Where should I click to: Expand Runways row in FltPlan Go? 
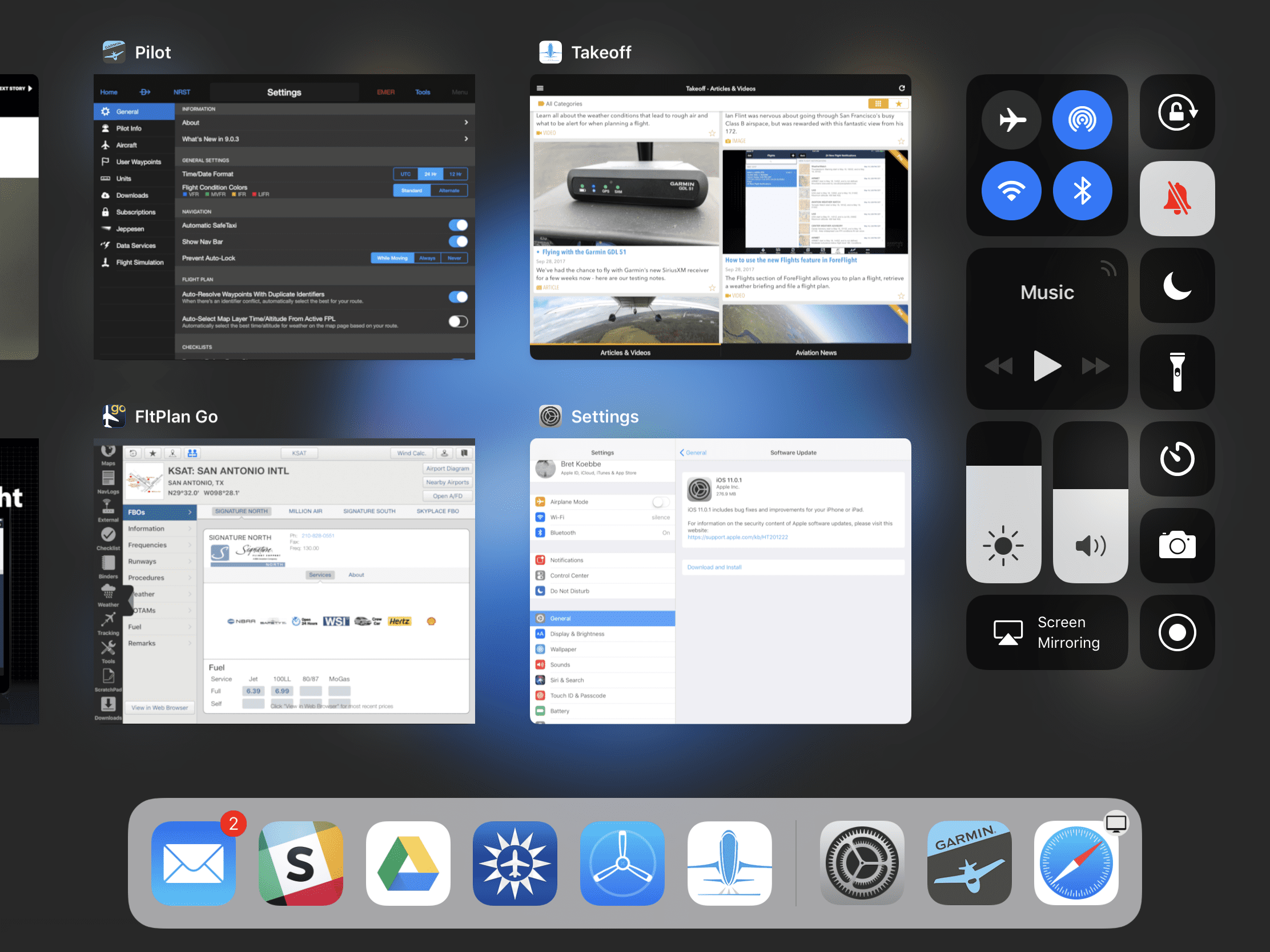160,561
